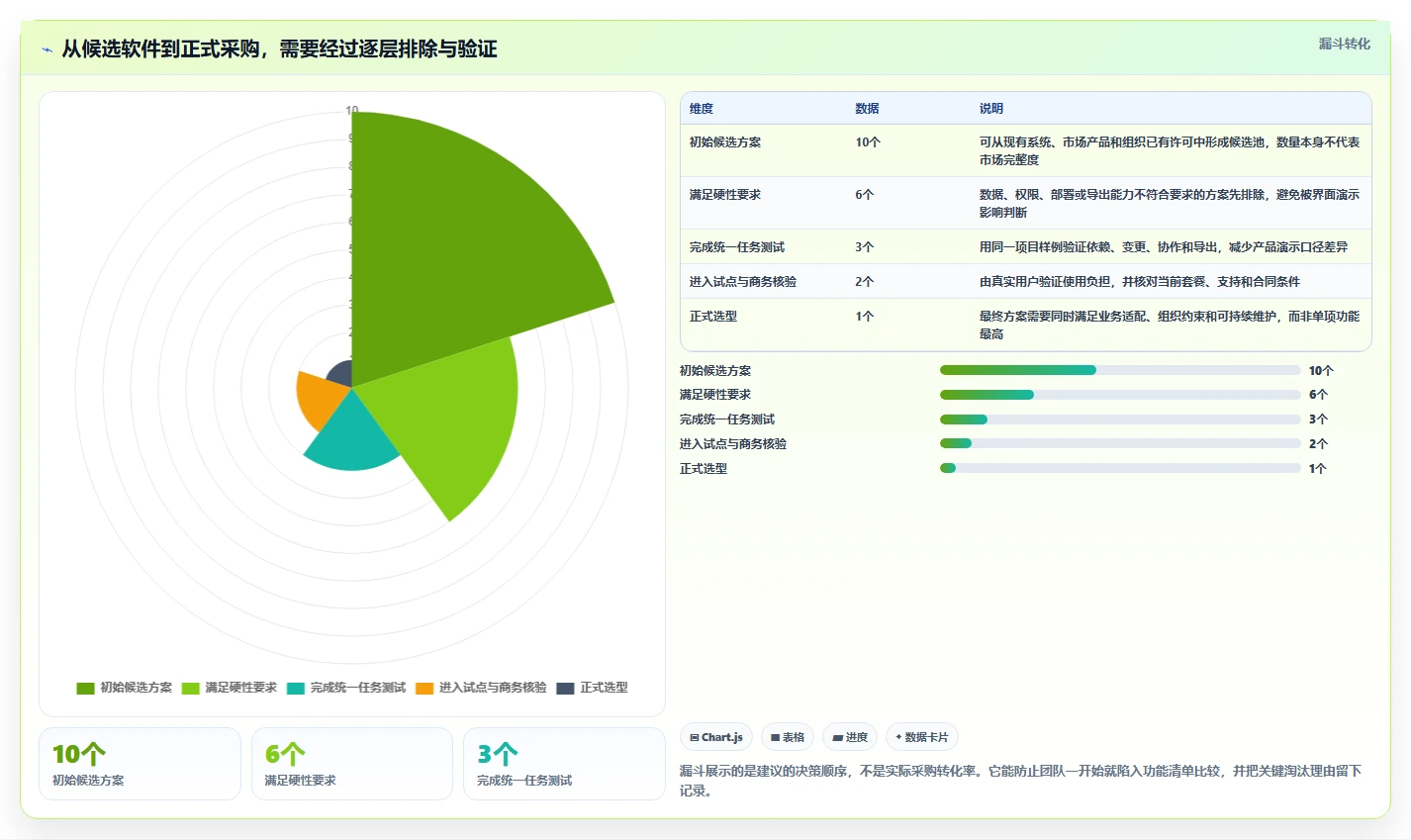This screenshot has width=1411, height=840.
Task: Click the lightning icon beside the title
Action: (x=47, y=49)
